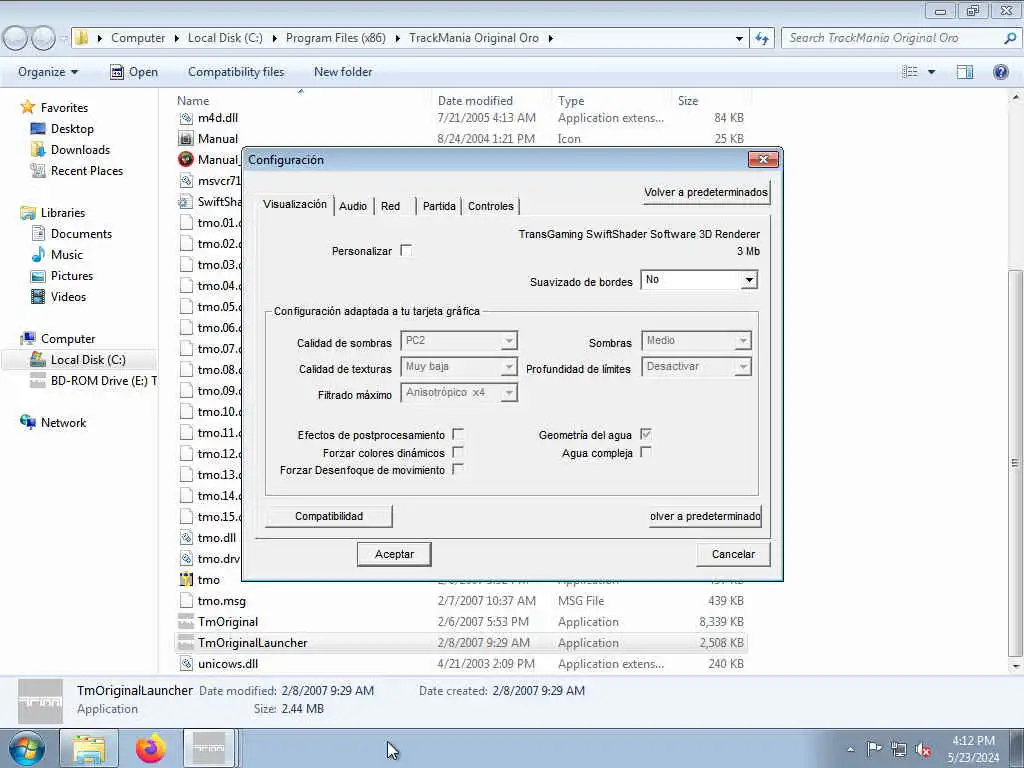This screenshot has width=1024, height=768.
Task: Open Documents library
Action: click(x=81, y=234)
